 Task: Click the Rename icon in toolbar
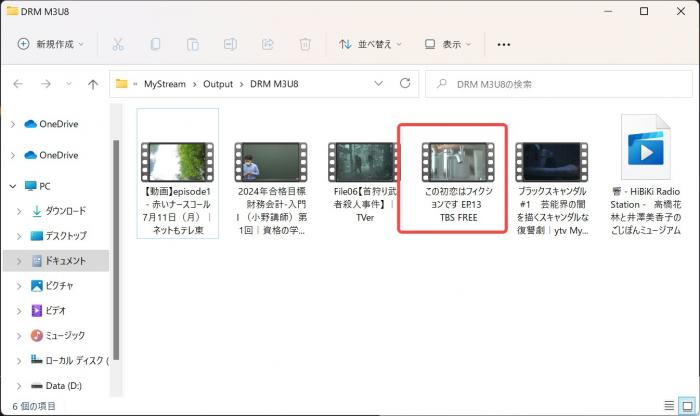(x=230, y=44)
